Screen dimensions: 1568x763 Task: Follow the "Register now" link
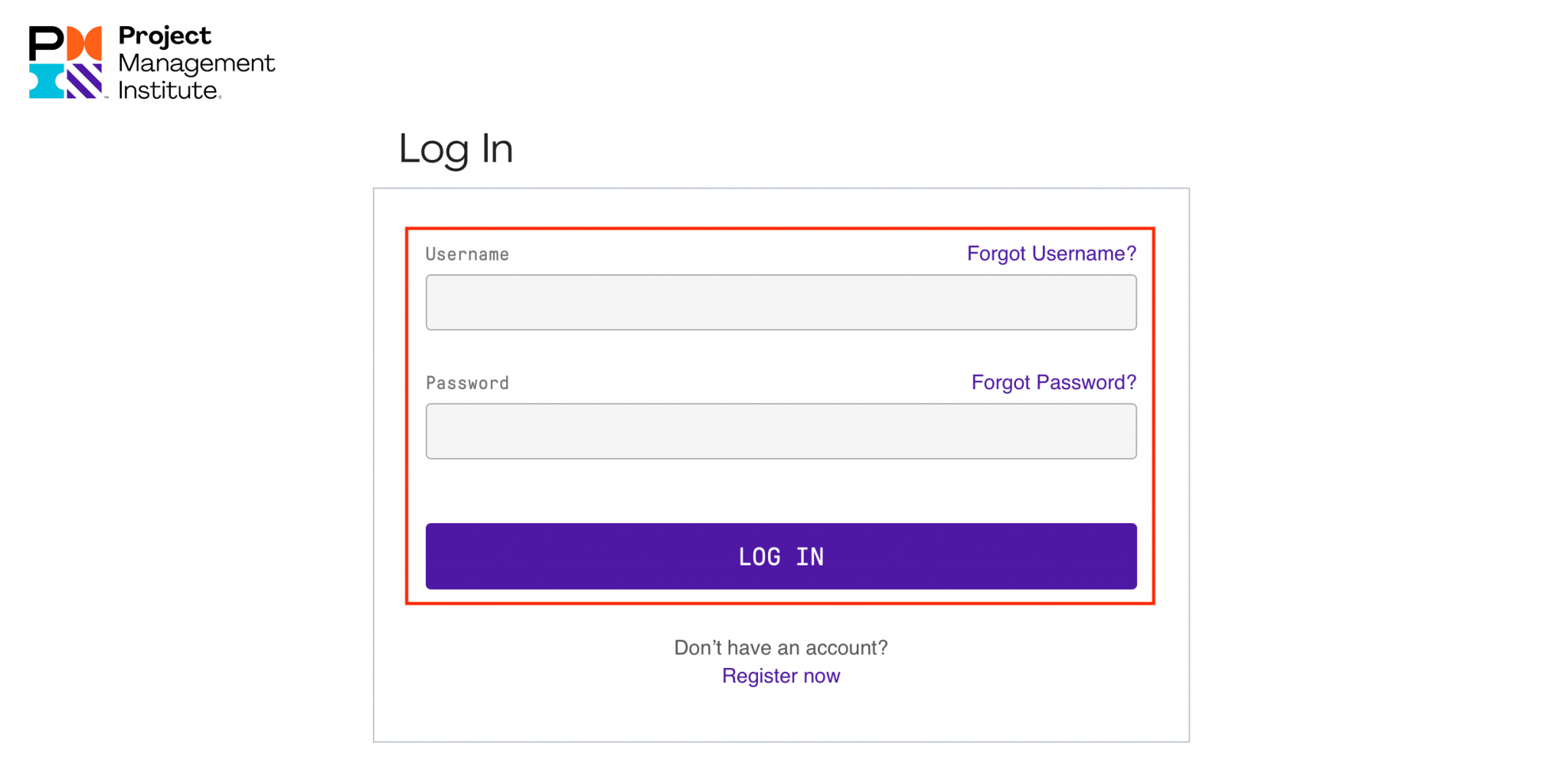(x=781, y=676)
